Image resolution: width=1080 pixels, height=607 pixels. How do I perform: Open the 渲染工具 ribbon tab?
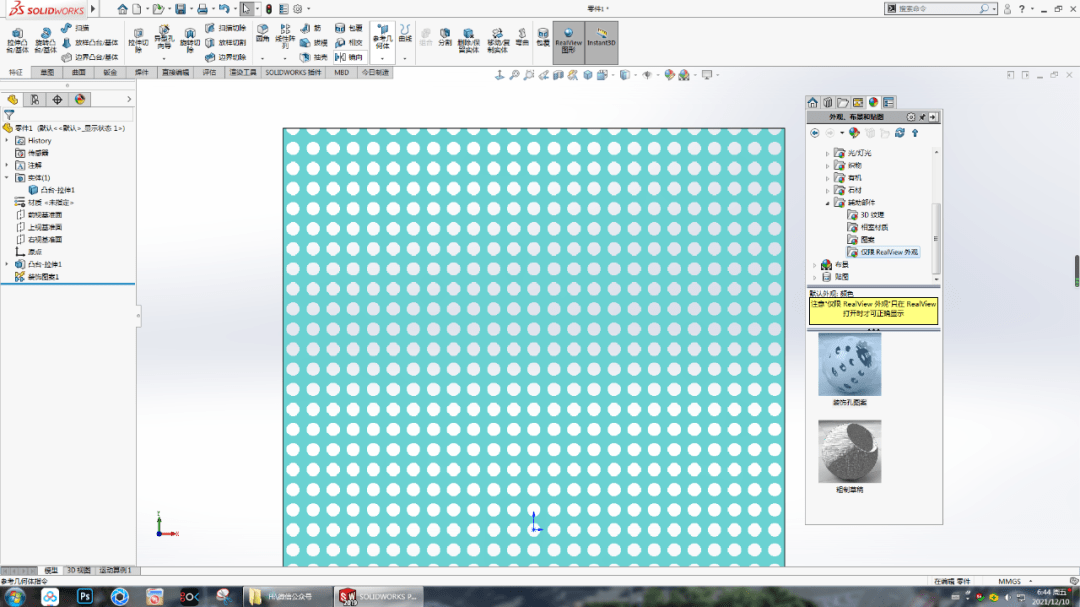tap(243, 72)
